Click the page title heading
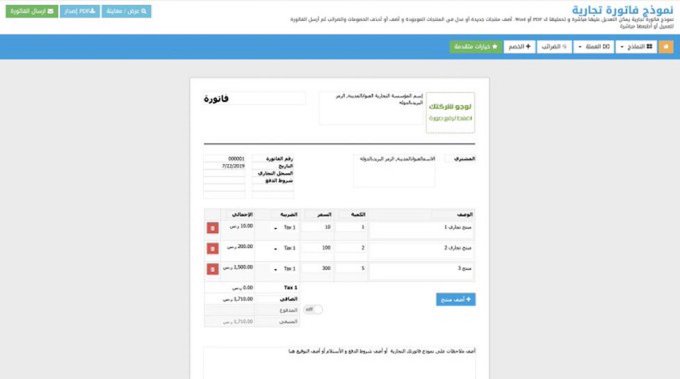This screenshot has height=379, width=680. tap(622, 10)
